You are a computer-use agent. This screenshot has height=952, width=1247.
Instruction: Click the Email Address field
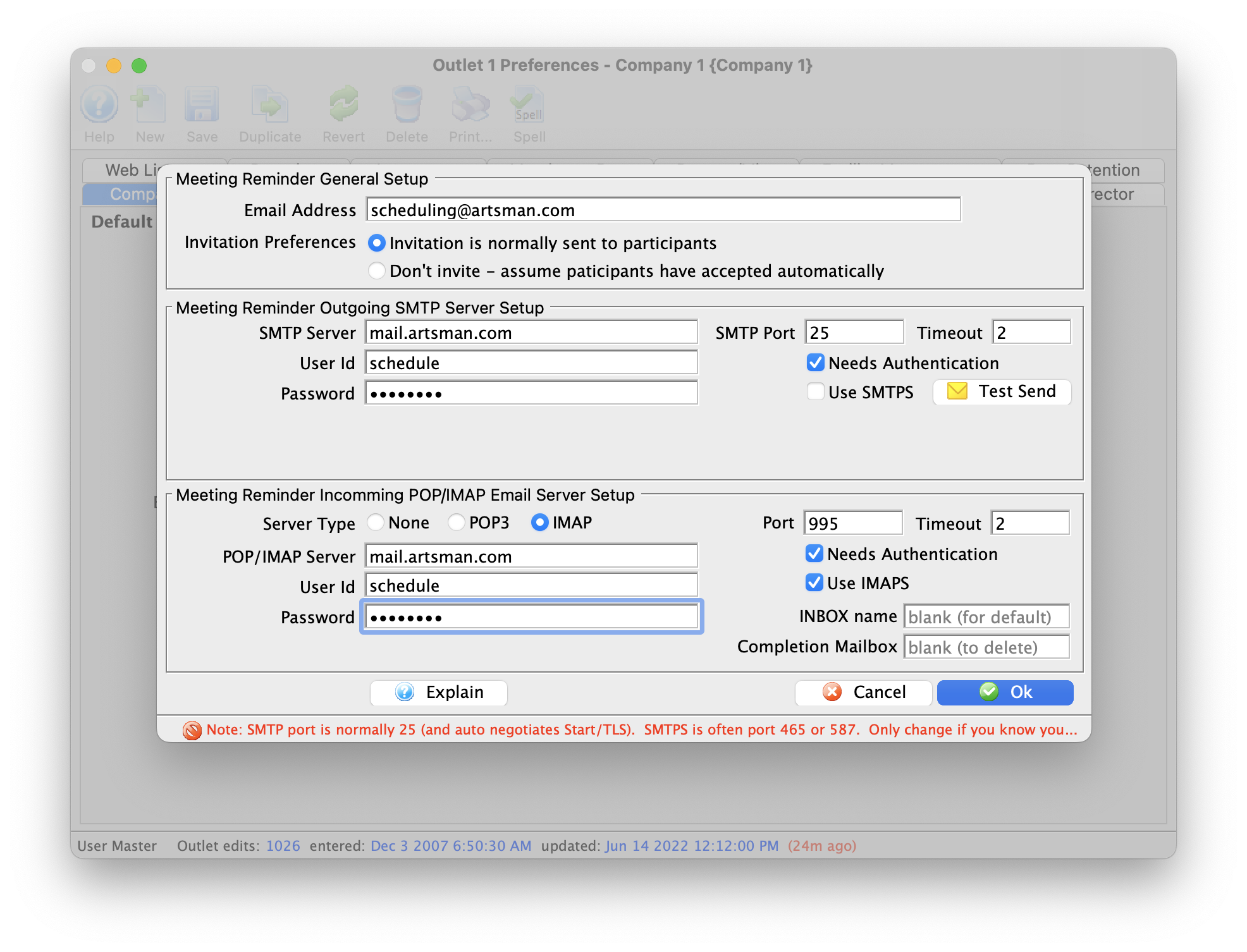pyautogui.click(x=663, y=210)
